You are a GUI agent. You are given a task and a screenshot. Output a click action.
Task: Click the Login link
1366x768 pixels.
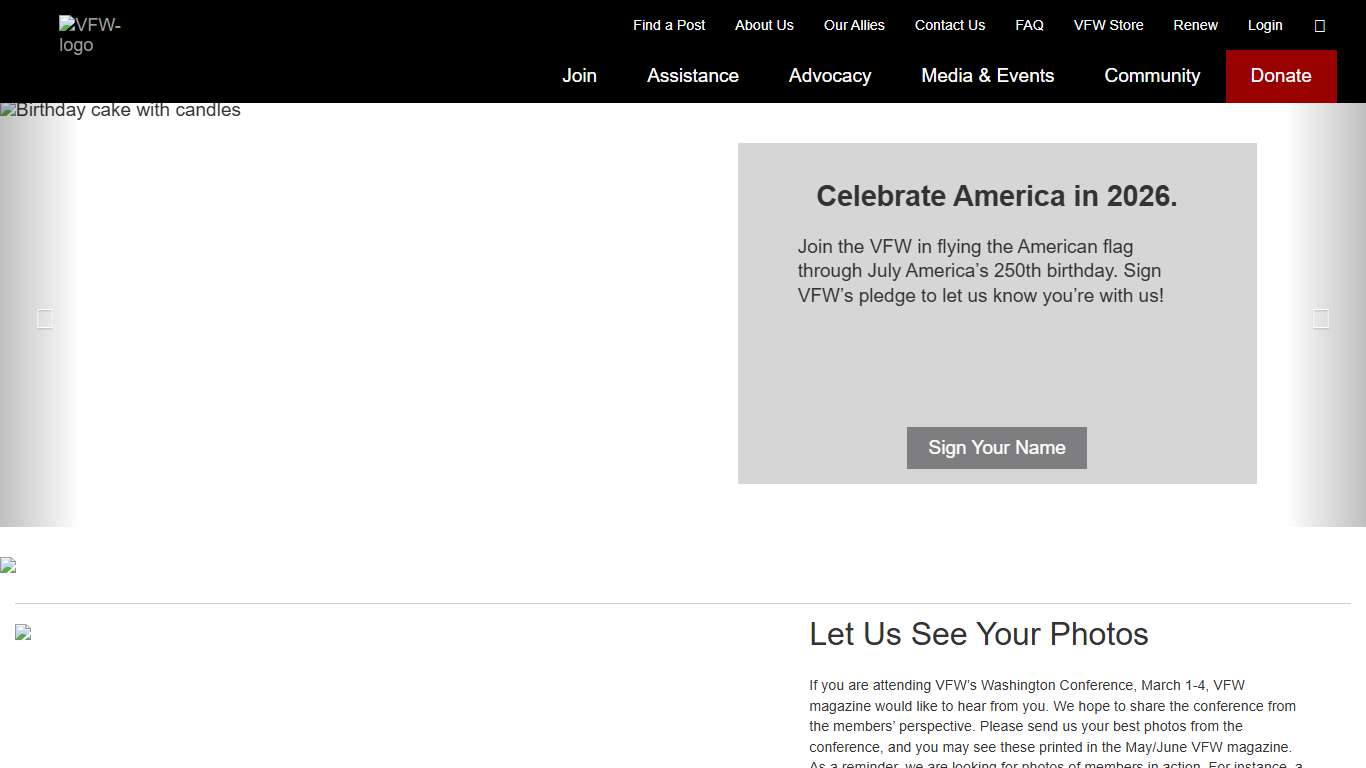(x=1264, y=25)
